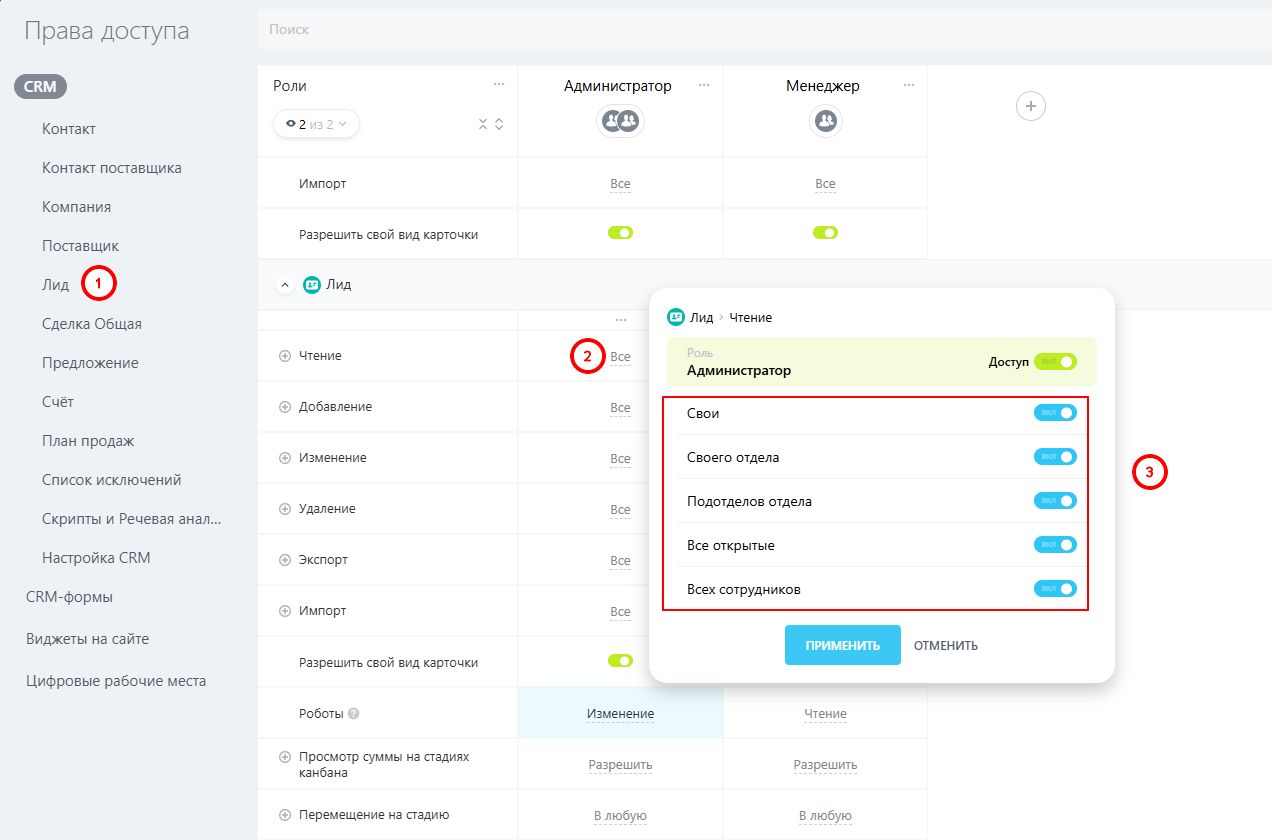Viewport: 1272px width, 840px height.
Task: Open the Роли column three-dot menu
Action: (498, 85)
